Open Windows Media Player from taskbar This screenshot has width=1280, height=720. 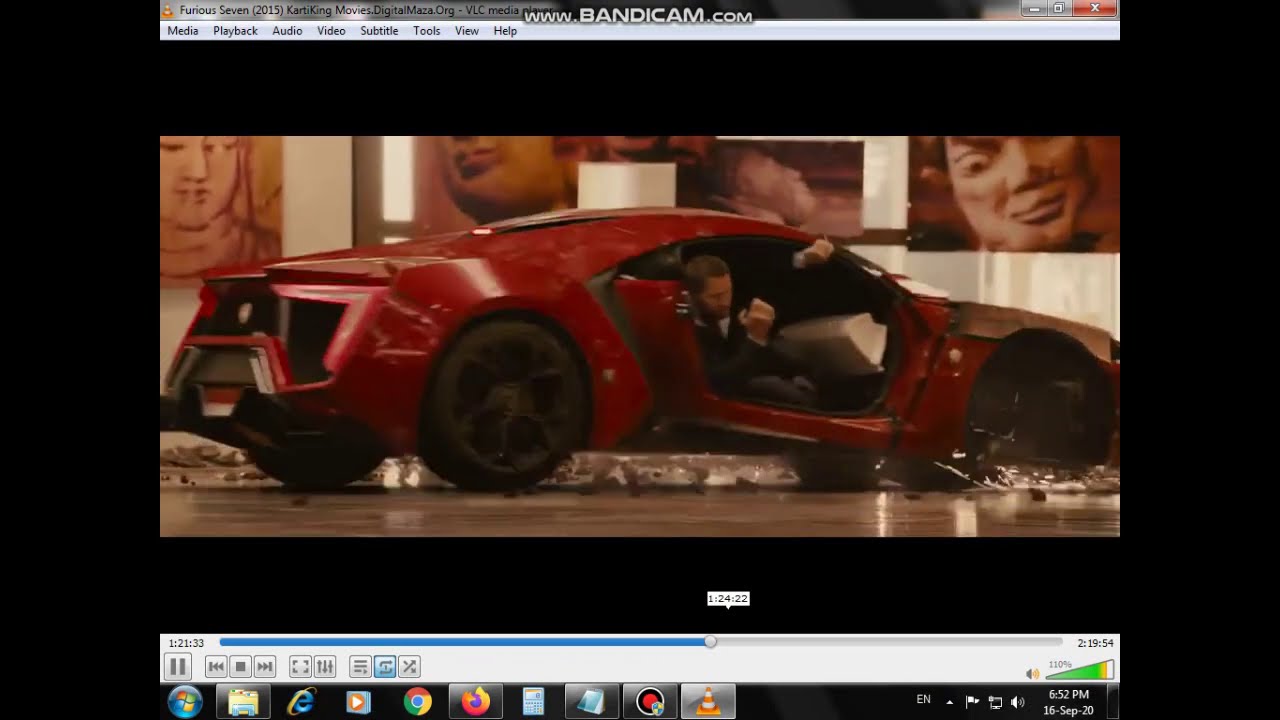(x=358, y=702)
